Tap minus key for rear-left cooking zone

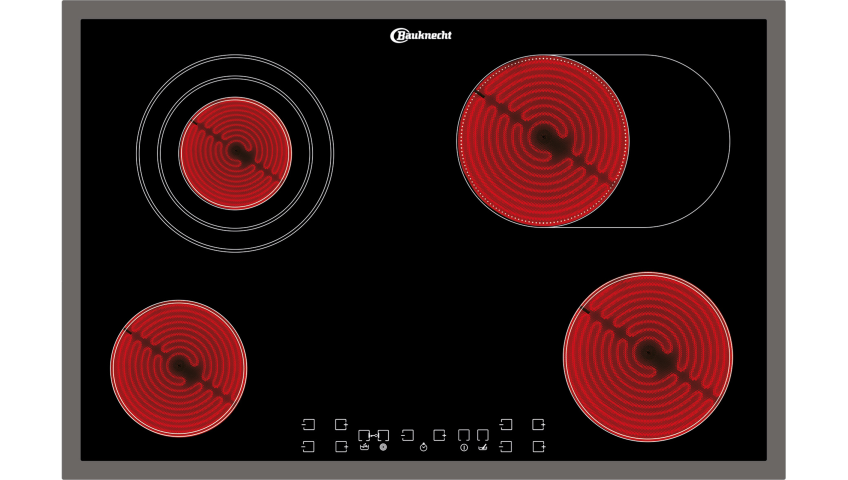pyautogui.click(x=308, y=424)
